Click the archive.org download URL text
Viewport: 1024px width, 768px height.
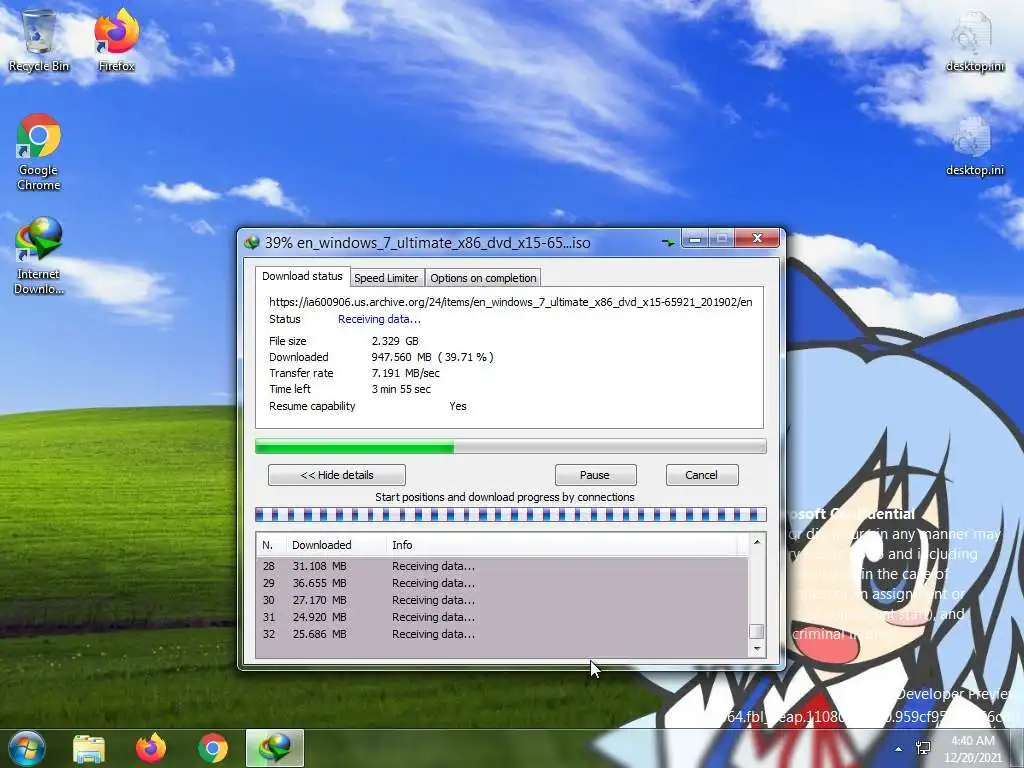(511, 302)
